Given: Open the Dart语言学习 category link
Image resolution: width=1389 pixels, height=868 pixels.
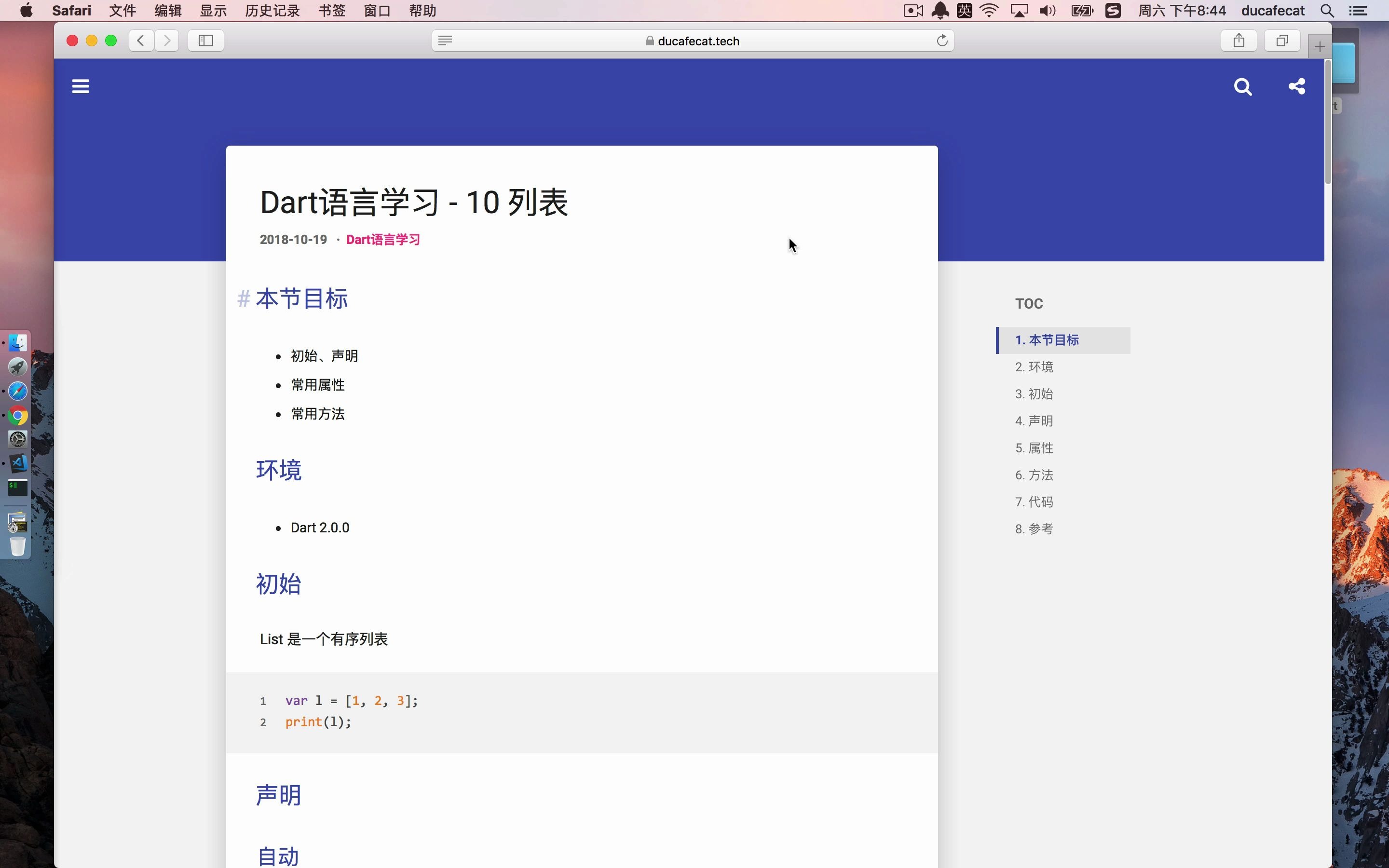Looking at the screenshot, I should point(383,239).
